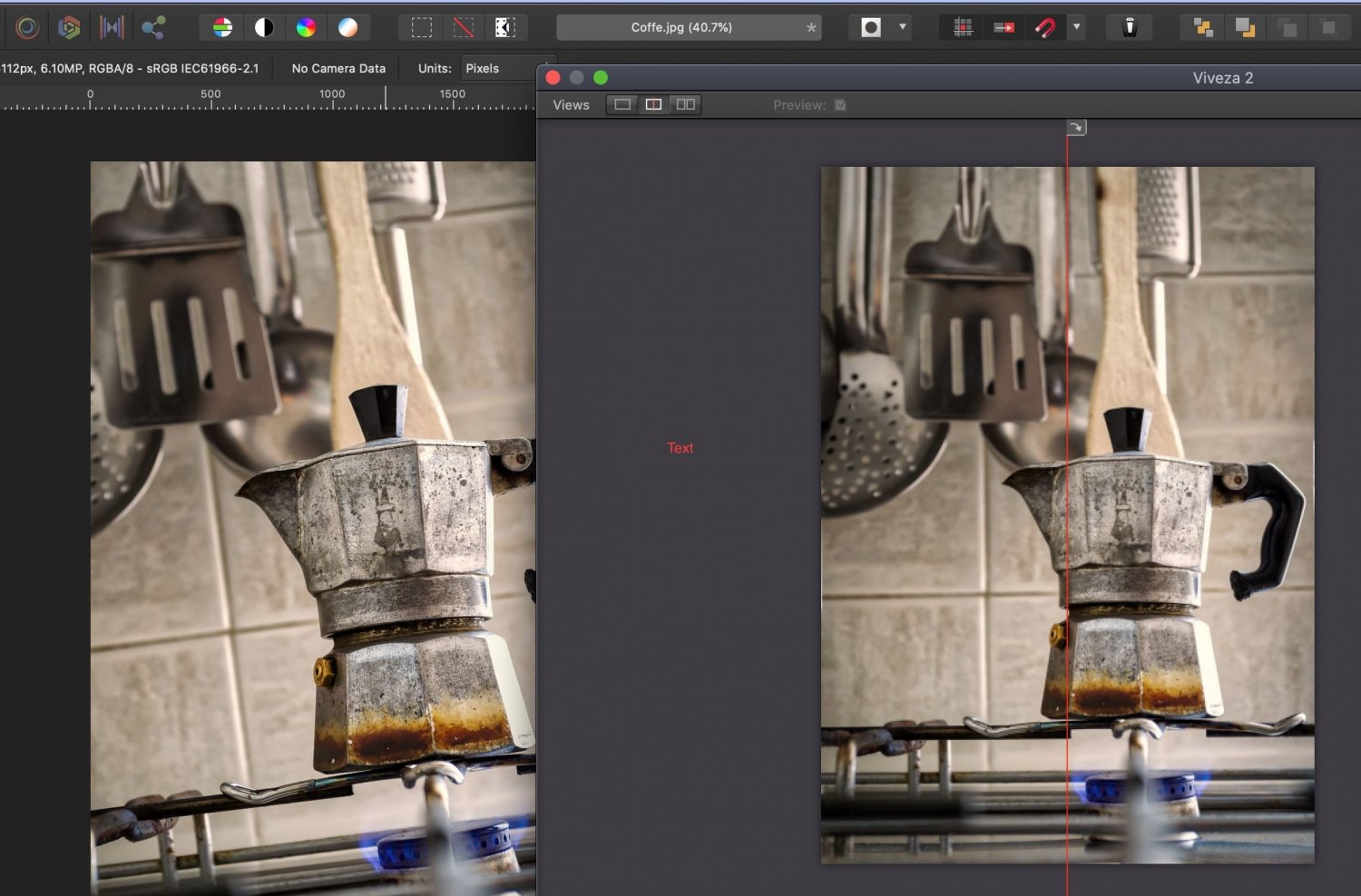Click the auto contrast icon
Image resolution: width=1361 pixels, height=896 pixels.
pyautogui.click(x=263, y=27)
